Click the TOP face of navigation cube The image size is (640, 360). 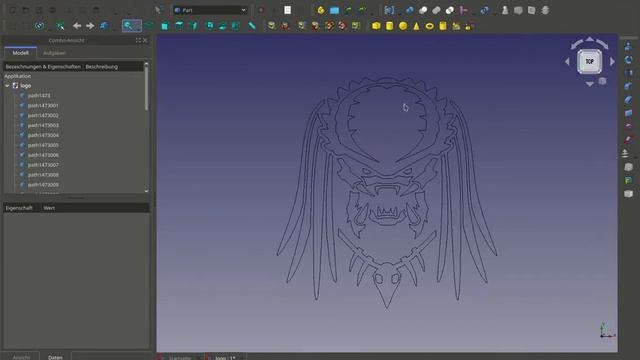click(589, 62)
